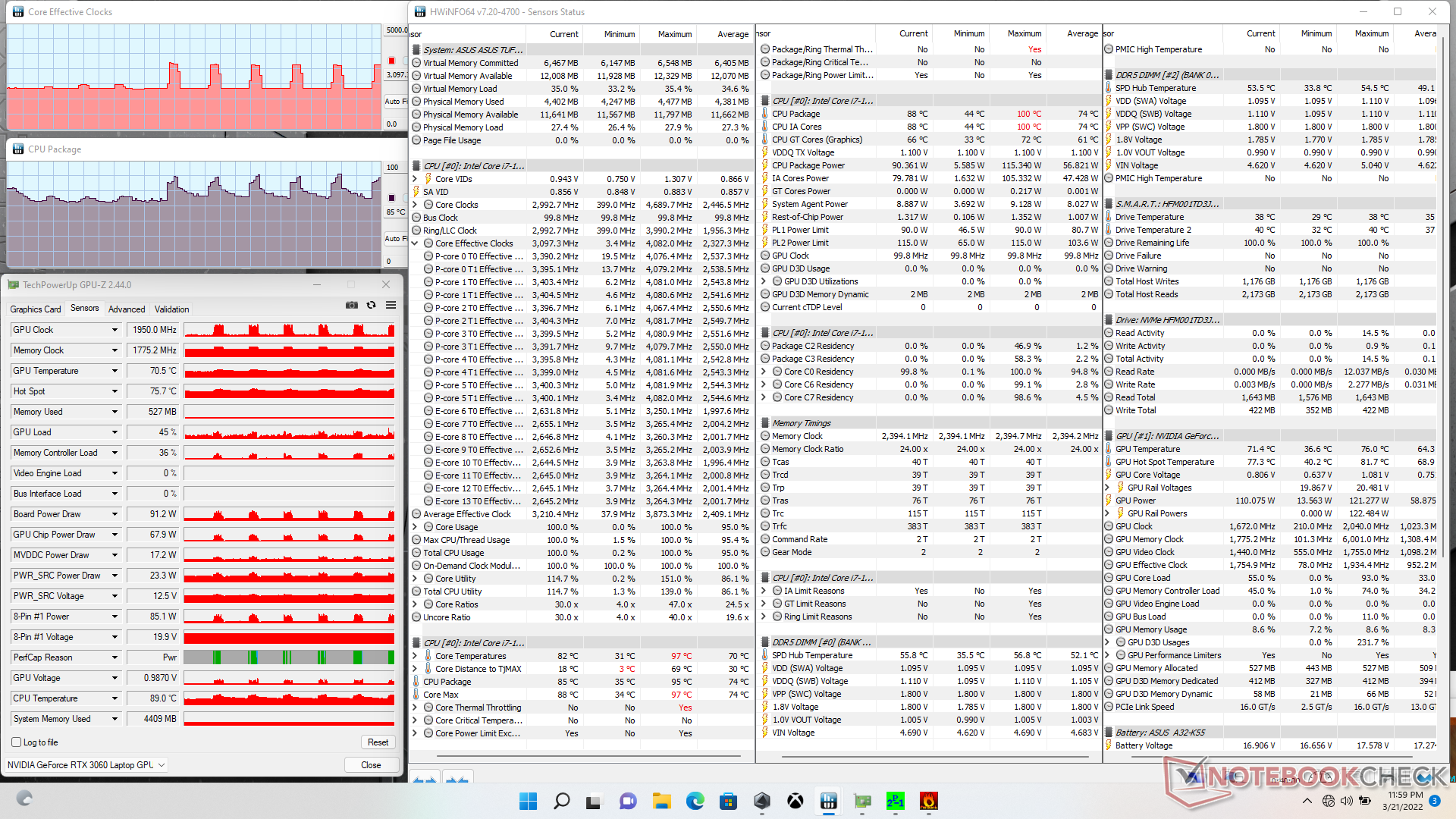Switch to FurMark taskbar icon
This screenshot has height=819, width=1456.
(x=929, y=801)
